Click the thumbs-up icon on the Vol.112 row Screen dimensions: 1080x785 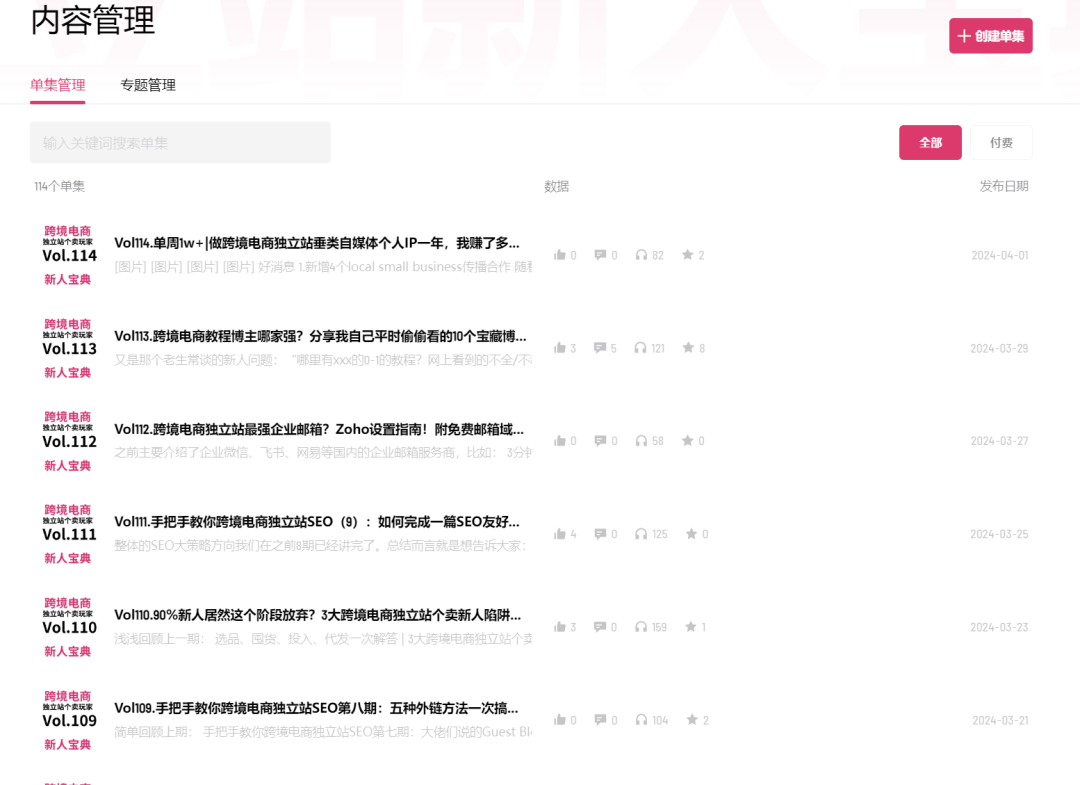click(561, 440)
